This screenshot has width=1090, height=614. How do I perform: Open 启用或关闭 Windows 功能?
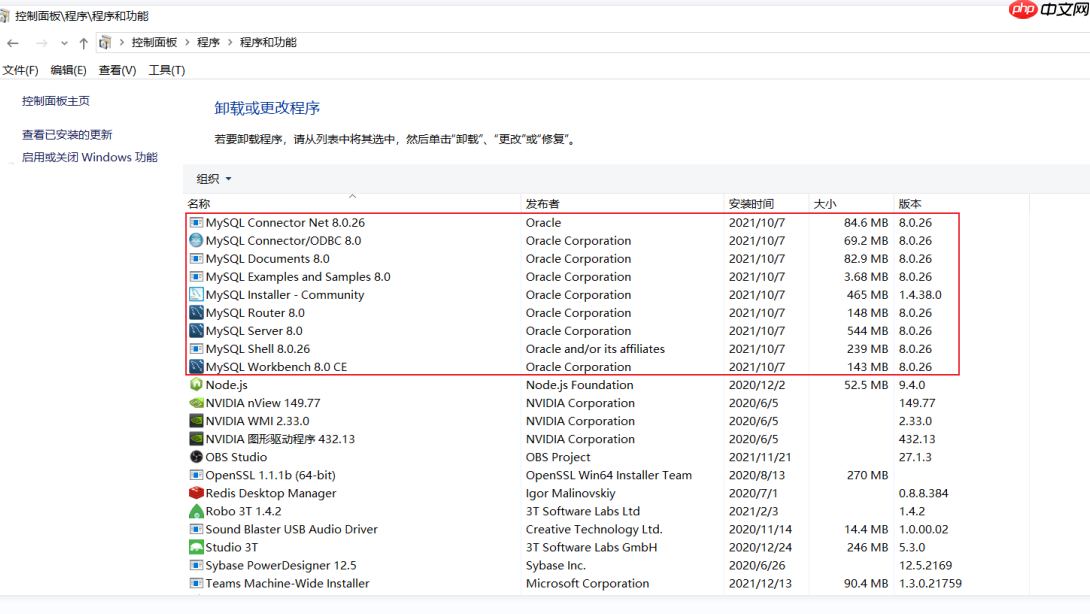90,157
